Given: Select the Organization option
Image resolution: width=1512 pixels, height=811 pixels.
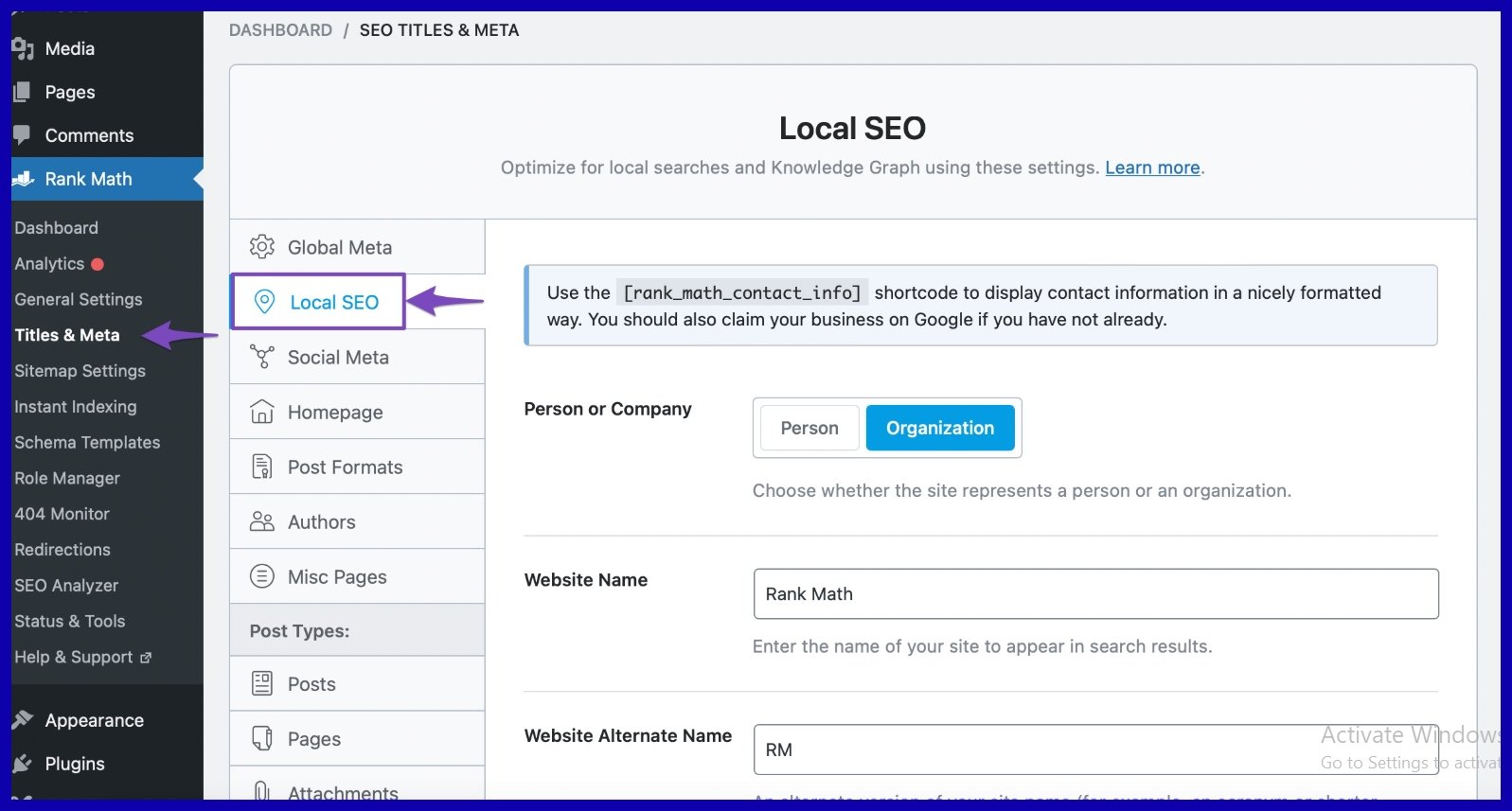Looking at the screenshot, I should [x=939, y=428].
